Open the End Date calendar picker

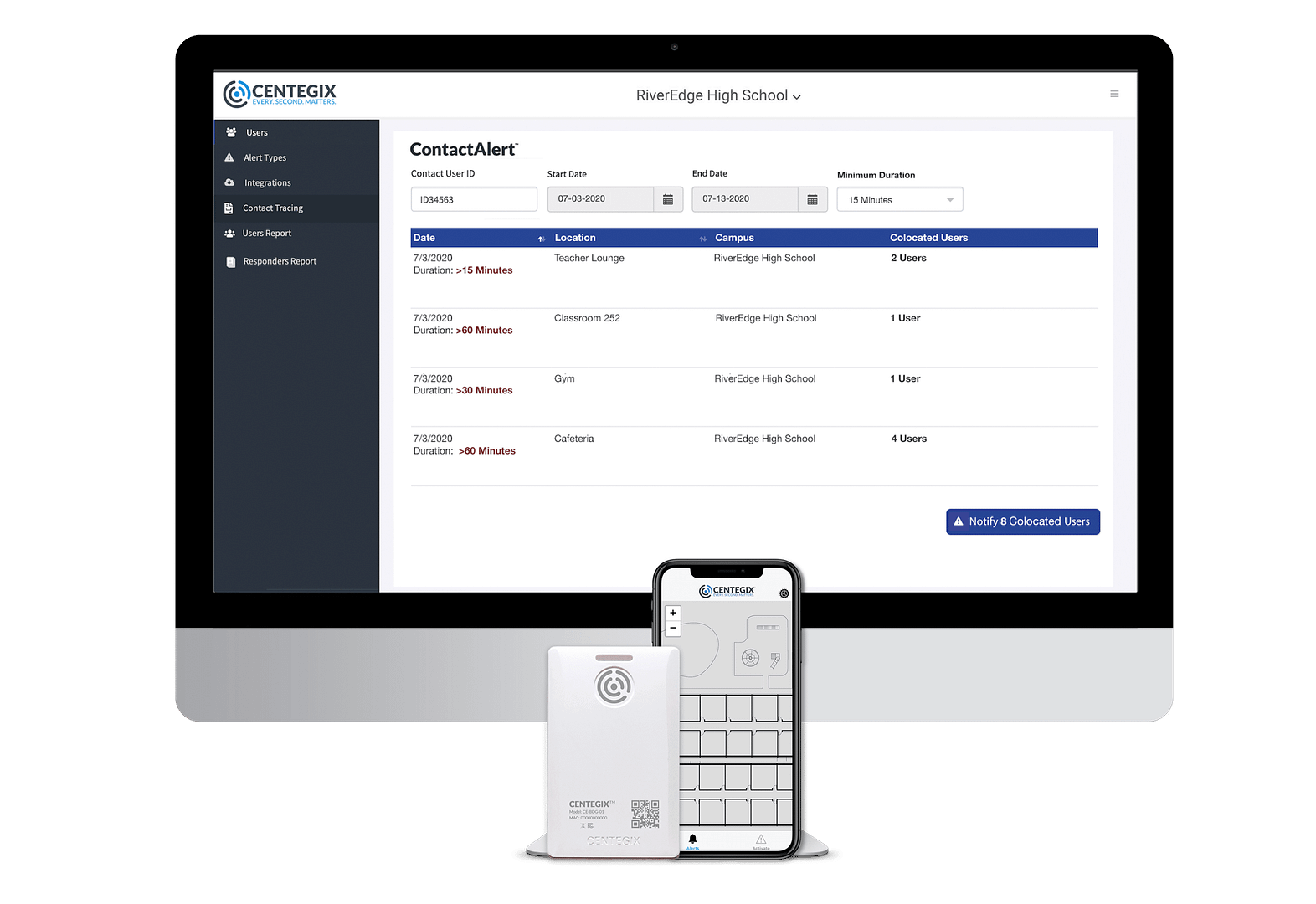[x=812, y=199]
